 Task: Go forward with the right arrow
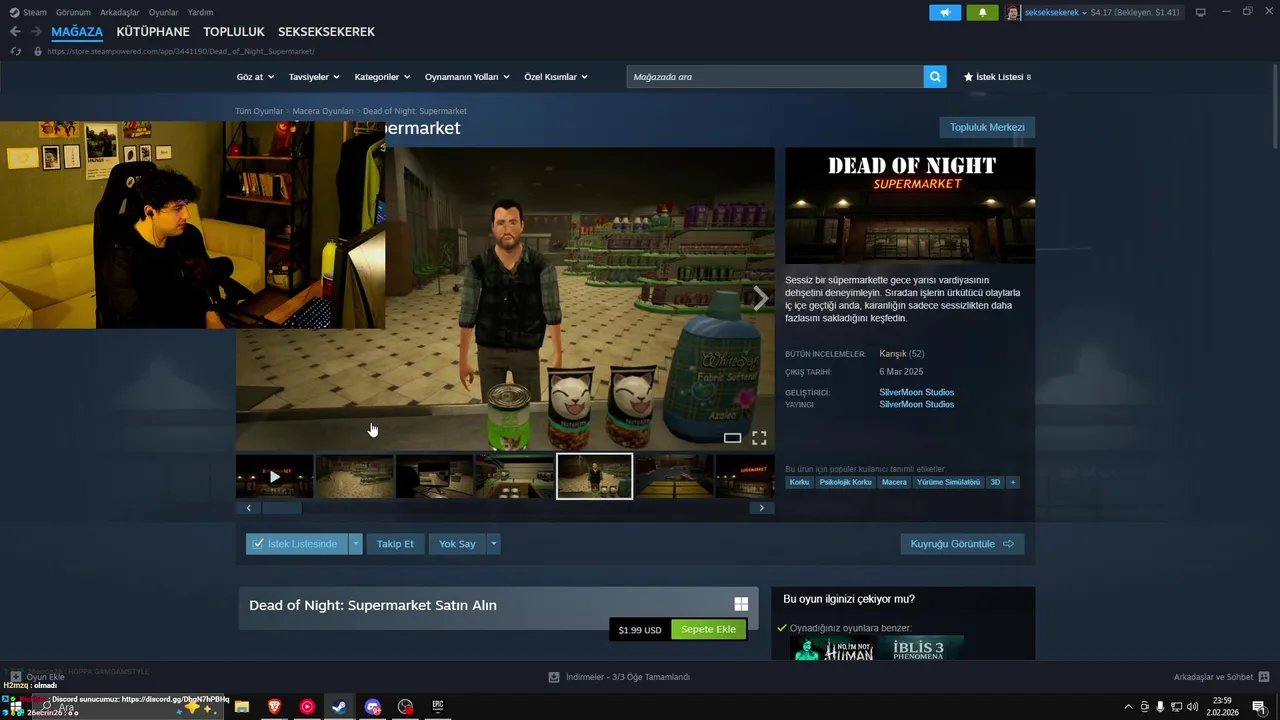click(37, 32)
